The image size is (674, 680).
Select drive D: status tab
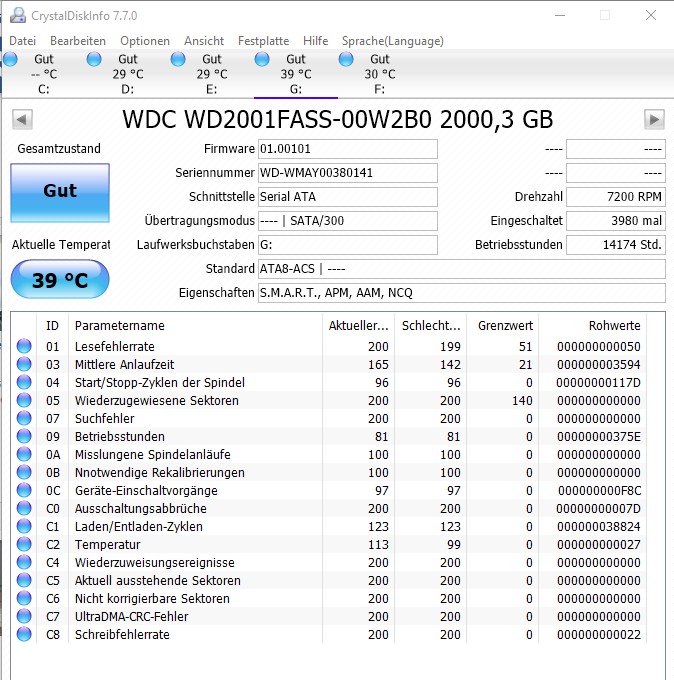point(128,74)
